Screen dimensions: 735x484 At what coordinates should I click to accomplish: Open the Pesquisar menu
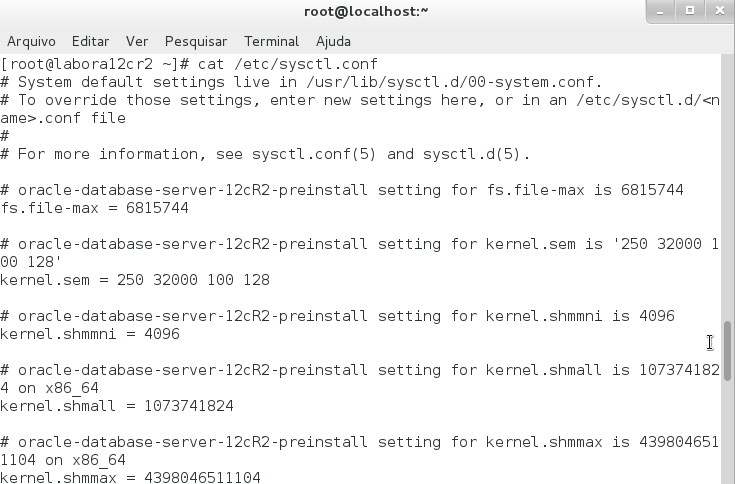click(x=196, y=41)
